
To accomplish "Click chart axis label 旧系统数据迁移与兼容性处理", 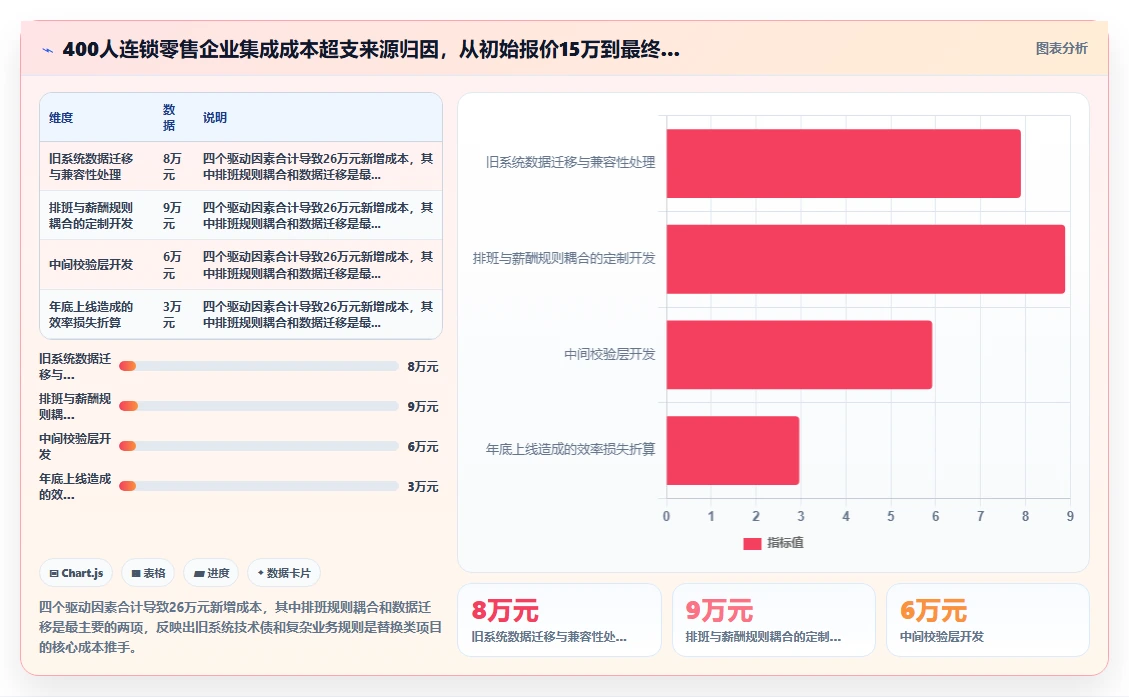I will (x=570, y=163).
